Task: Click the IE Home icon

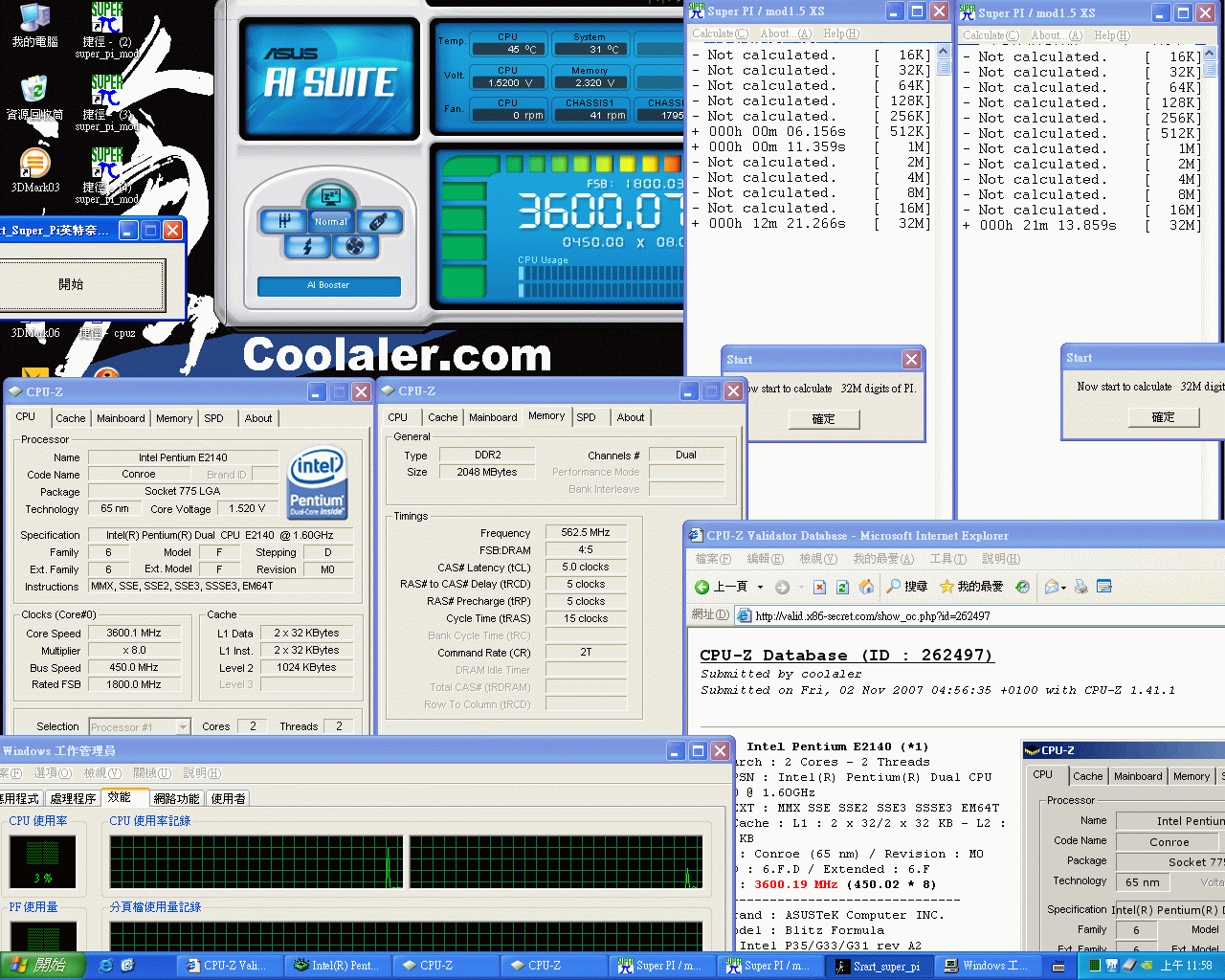Action: [866, 587]
